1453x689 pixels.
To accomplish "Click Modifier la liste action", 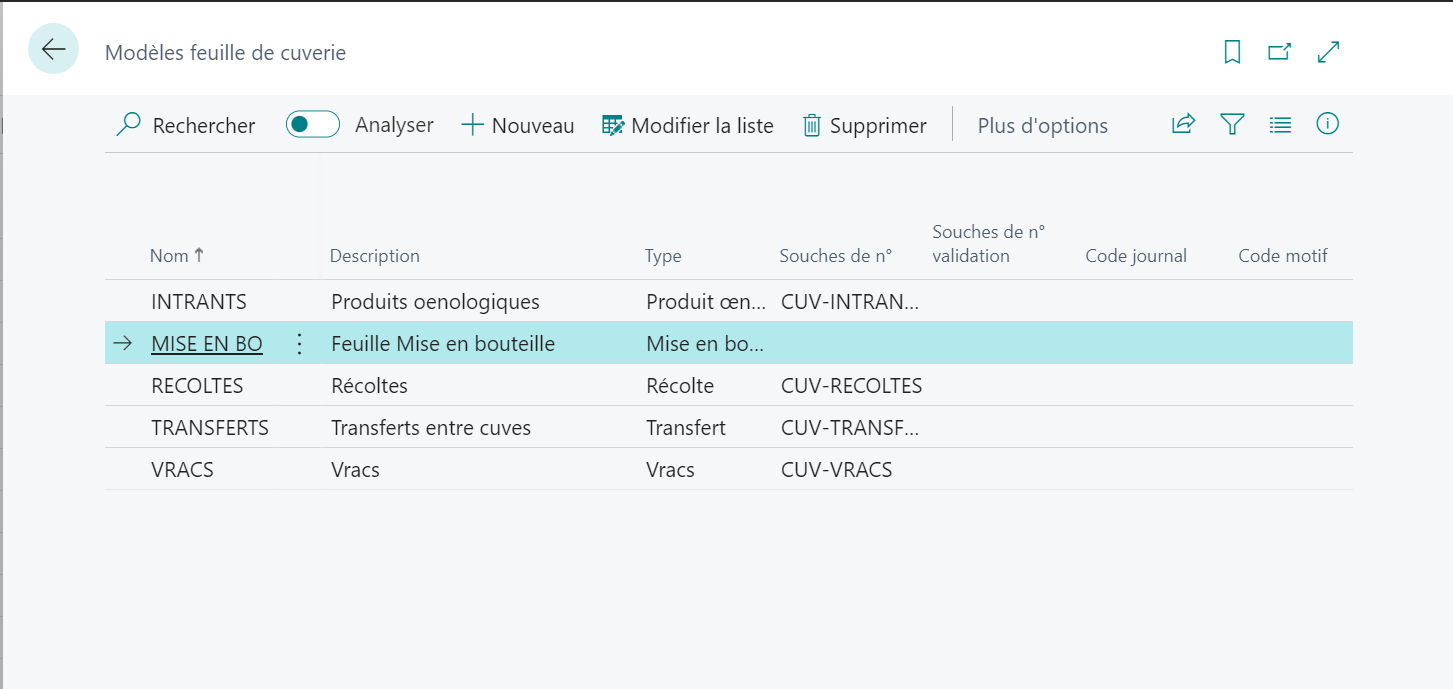I will coord(688,126).
